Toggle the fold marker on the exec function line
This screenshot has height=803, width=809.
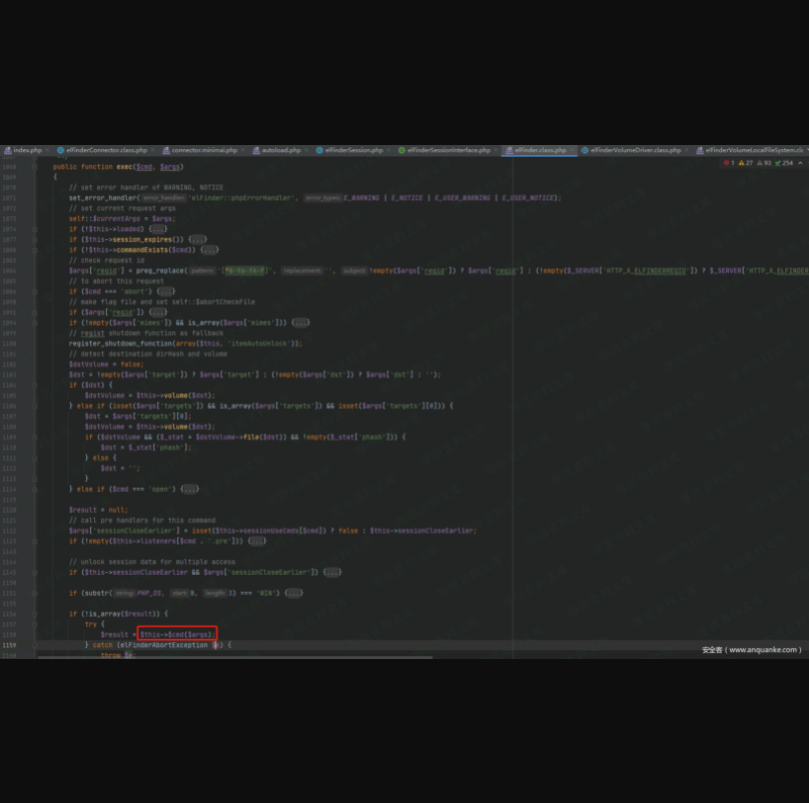click(36, 167)
